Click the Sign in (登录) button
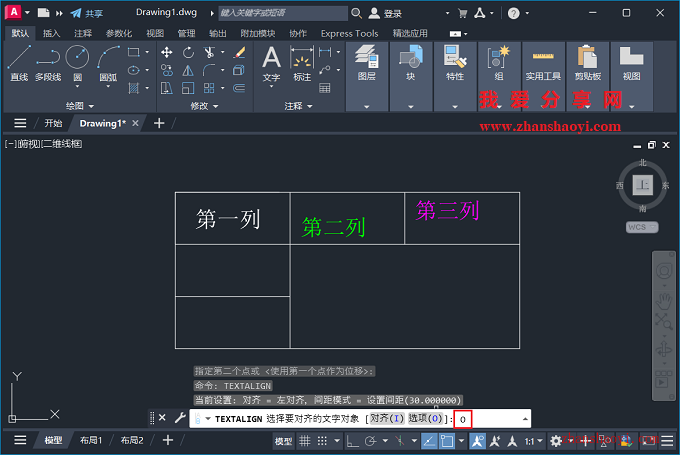This screenshot has width=680, height=455. point(386,13)
